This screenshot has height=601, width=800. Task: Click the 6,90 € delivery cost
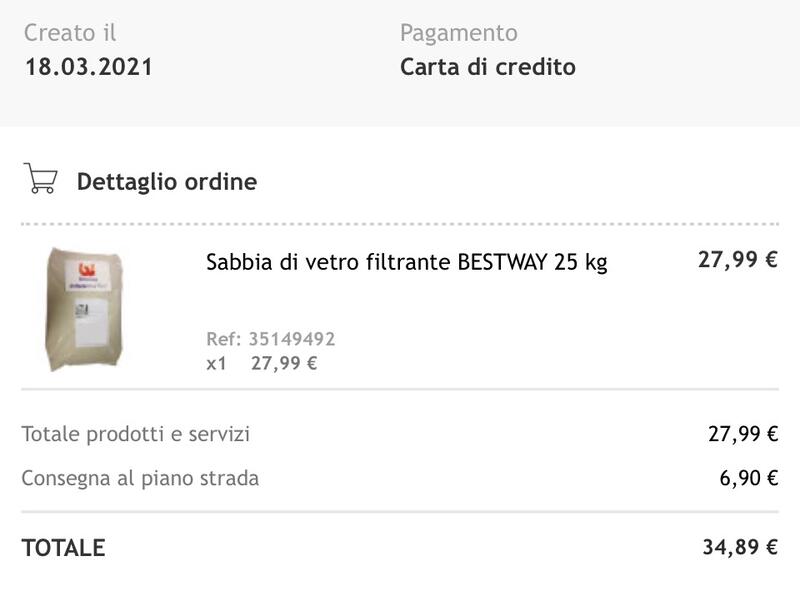pyautogui.click(x=749, y=478)
